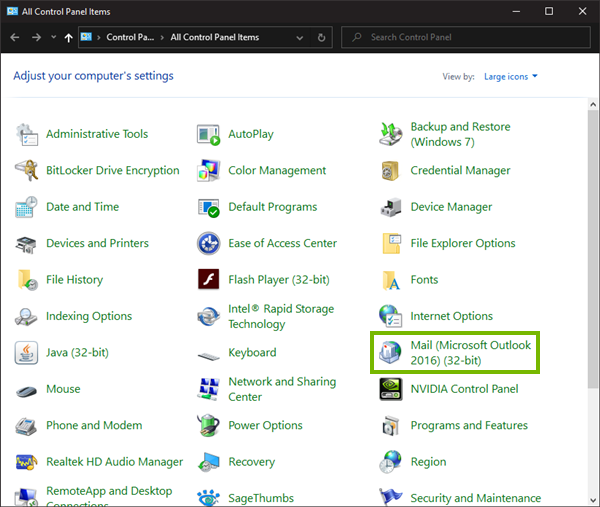Click the Keyboard icon
600x507 pixels.
point(209,356)
